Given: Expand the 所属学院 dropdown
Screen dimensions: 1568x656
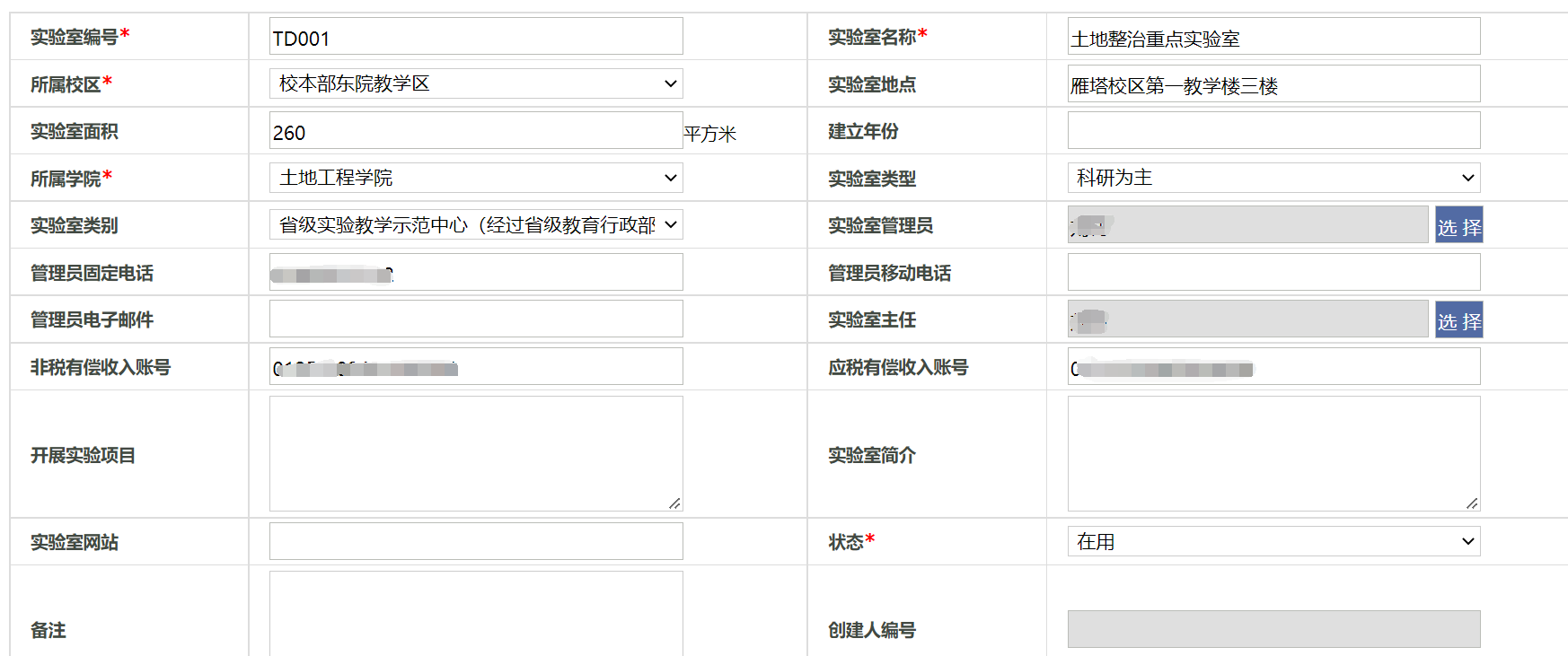Looking at the screenshot, I should (x=476, y=178).
